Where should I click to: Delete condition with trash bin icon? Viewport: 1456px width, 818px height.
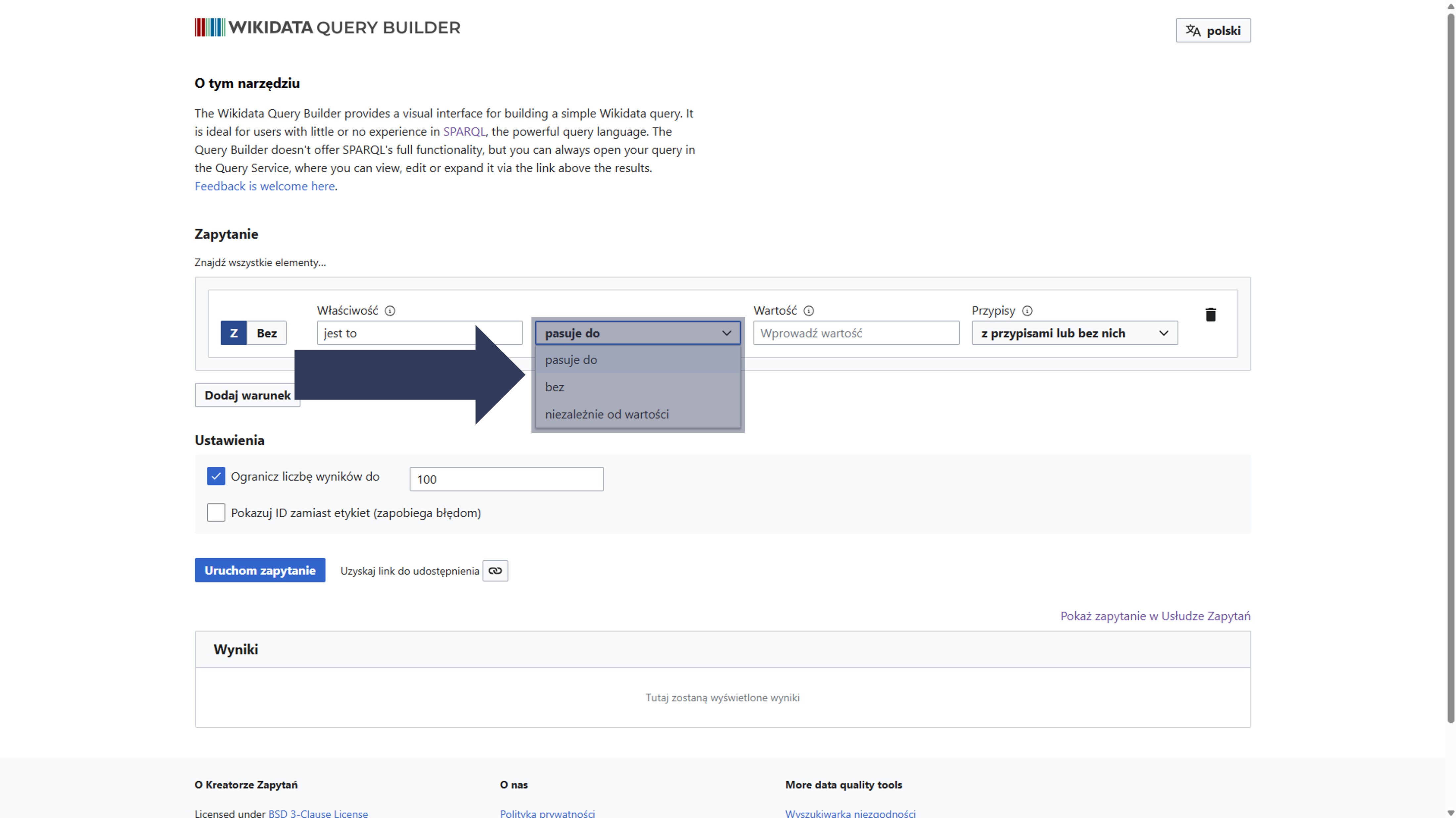[1210, 315]
